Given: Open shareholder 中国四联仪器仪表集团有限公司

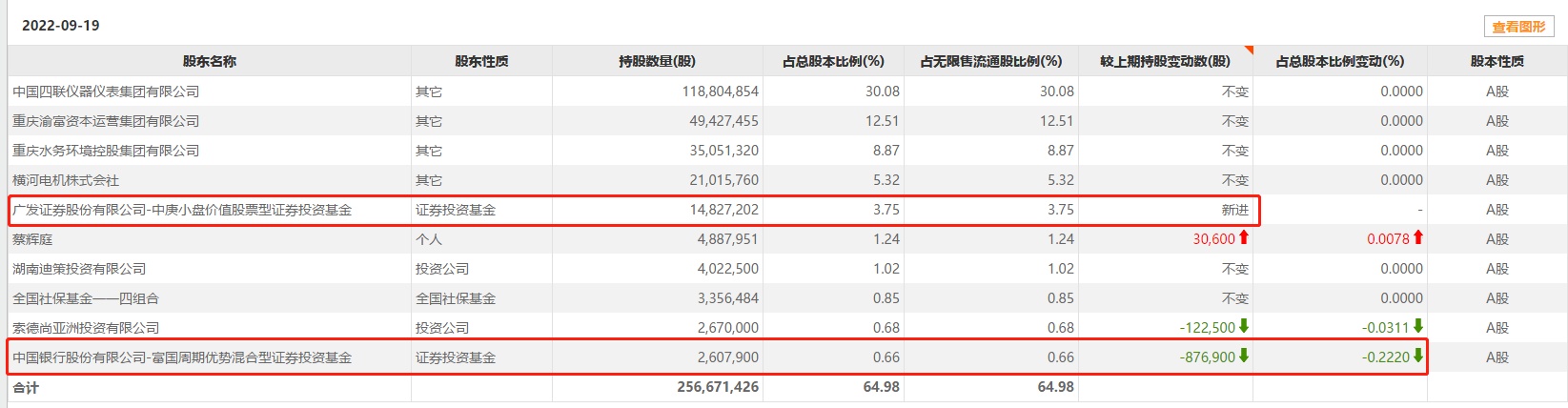Looking at the screenshot, I should [106, 92].
